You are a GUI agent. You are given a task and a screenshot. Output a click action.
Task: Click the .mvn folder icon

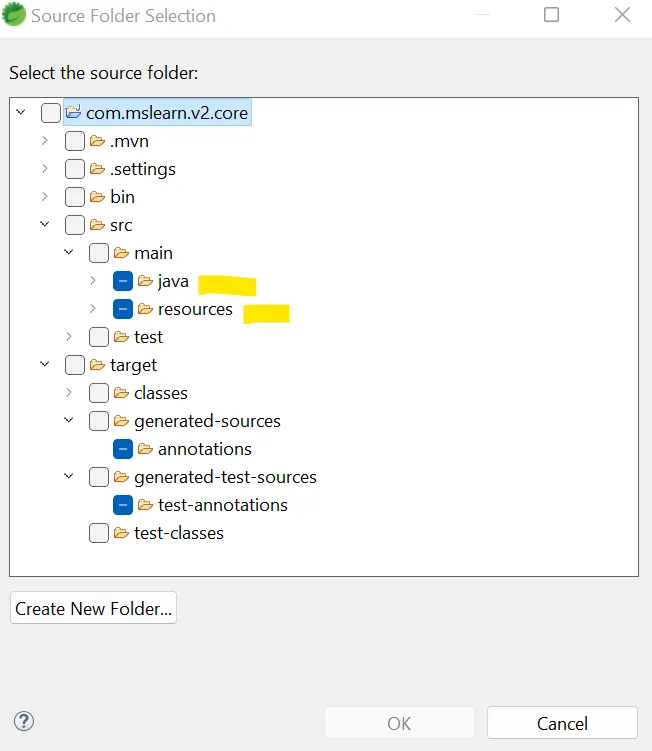pos(97,141)
